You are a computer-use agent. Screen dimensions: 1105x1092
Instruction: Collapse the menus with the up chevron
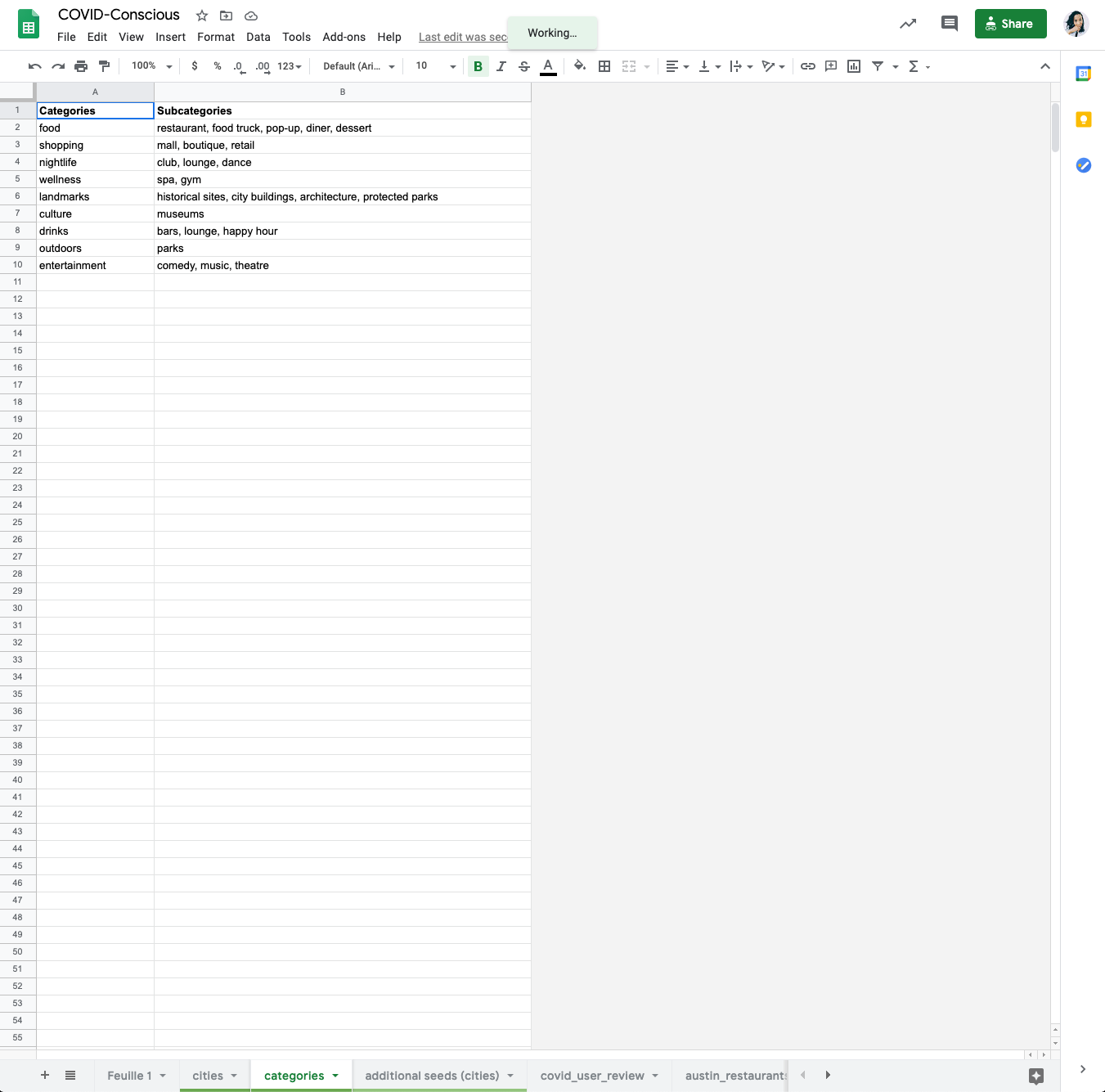[1045, 66]
